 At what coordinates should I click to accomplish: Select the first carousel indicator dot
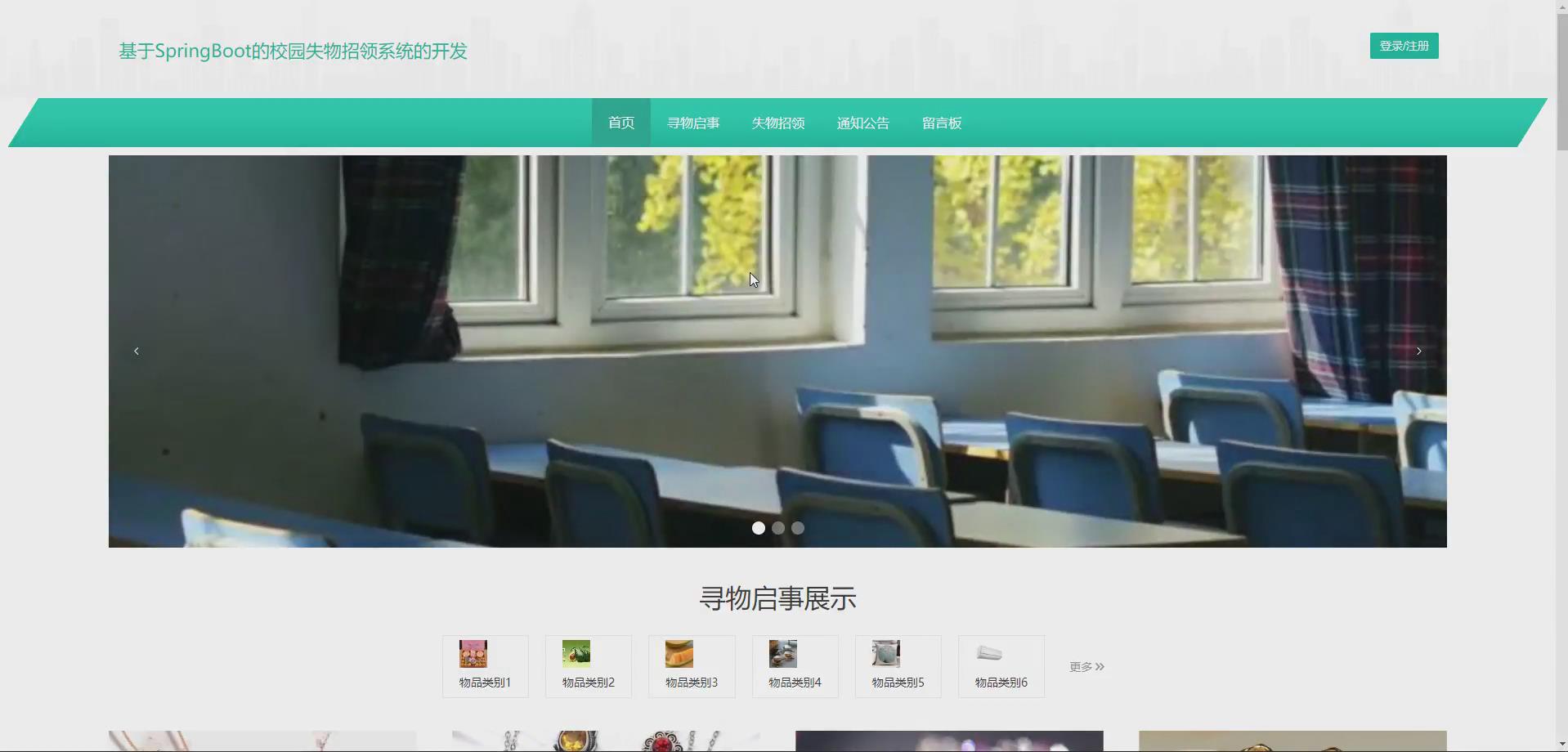click(x=758, y=527)
